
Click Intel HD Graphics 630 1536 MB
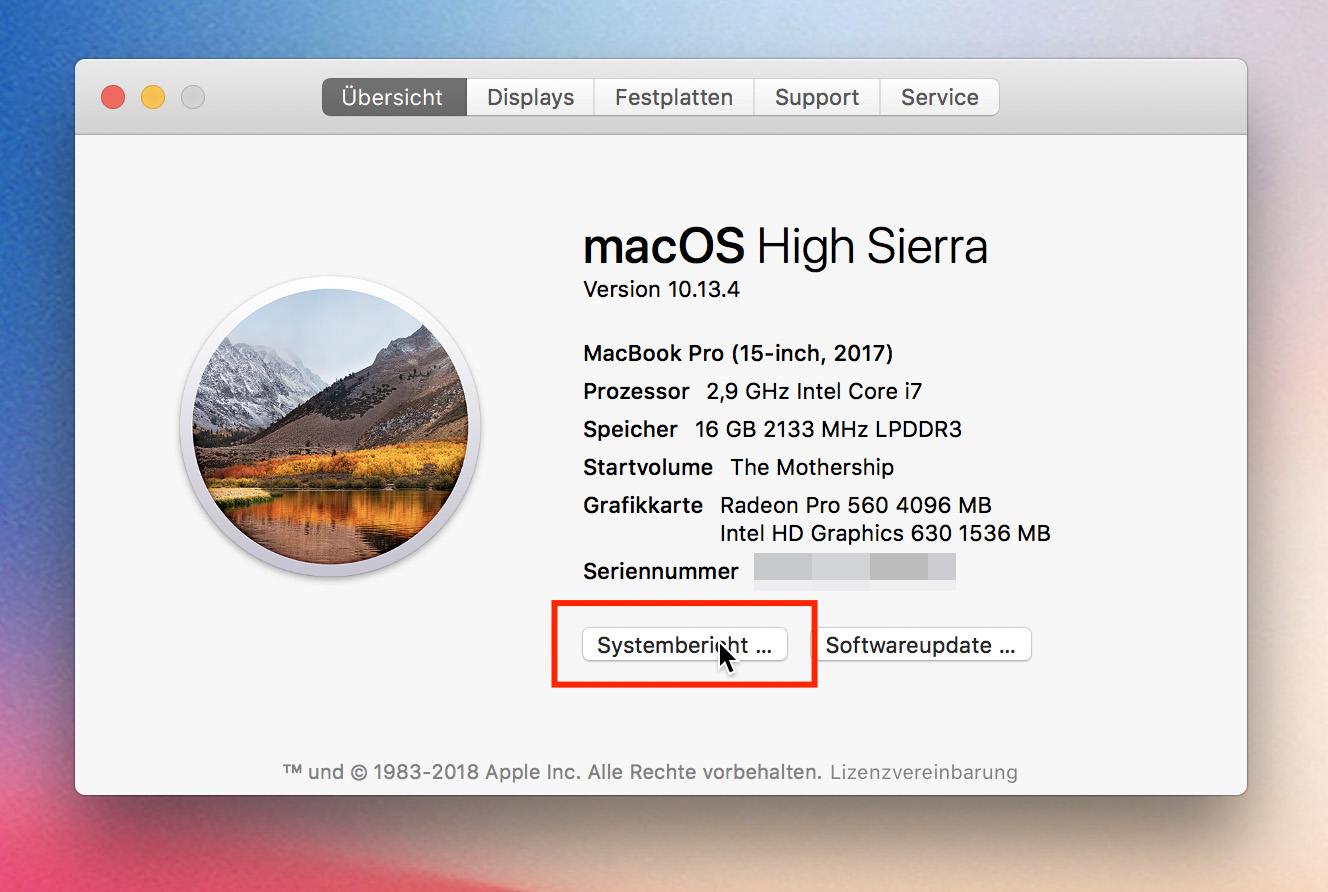point(885,533)
